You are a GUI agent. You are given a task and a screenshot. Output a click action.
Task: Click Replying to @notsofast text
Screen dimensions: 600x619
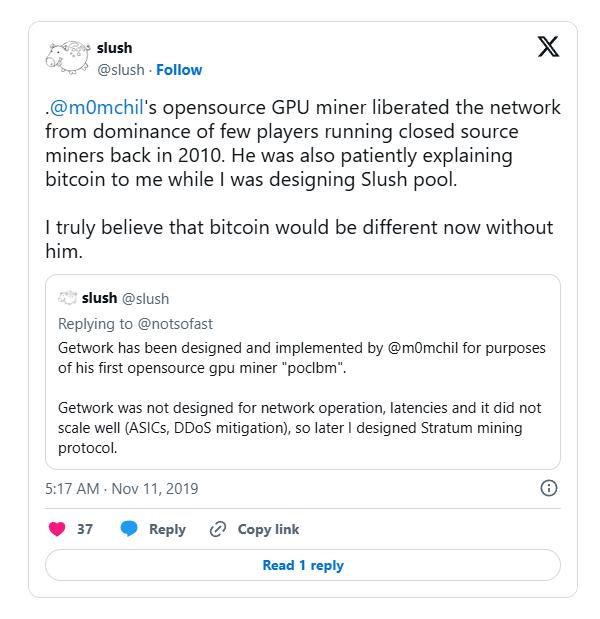[135, 324]
